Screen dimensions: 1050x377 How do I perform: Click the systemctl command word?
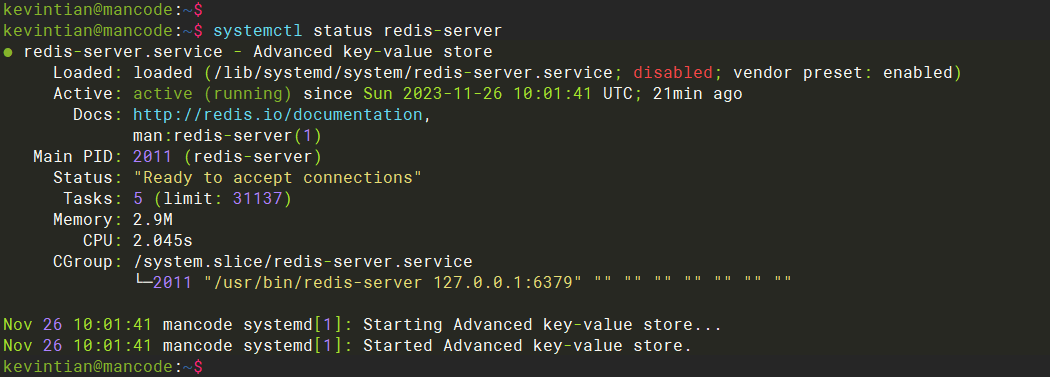click(258, 31)
